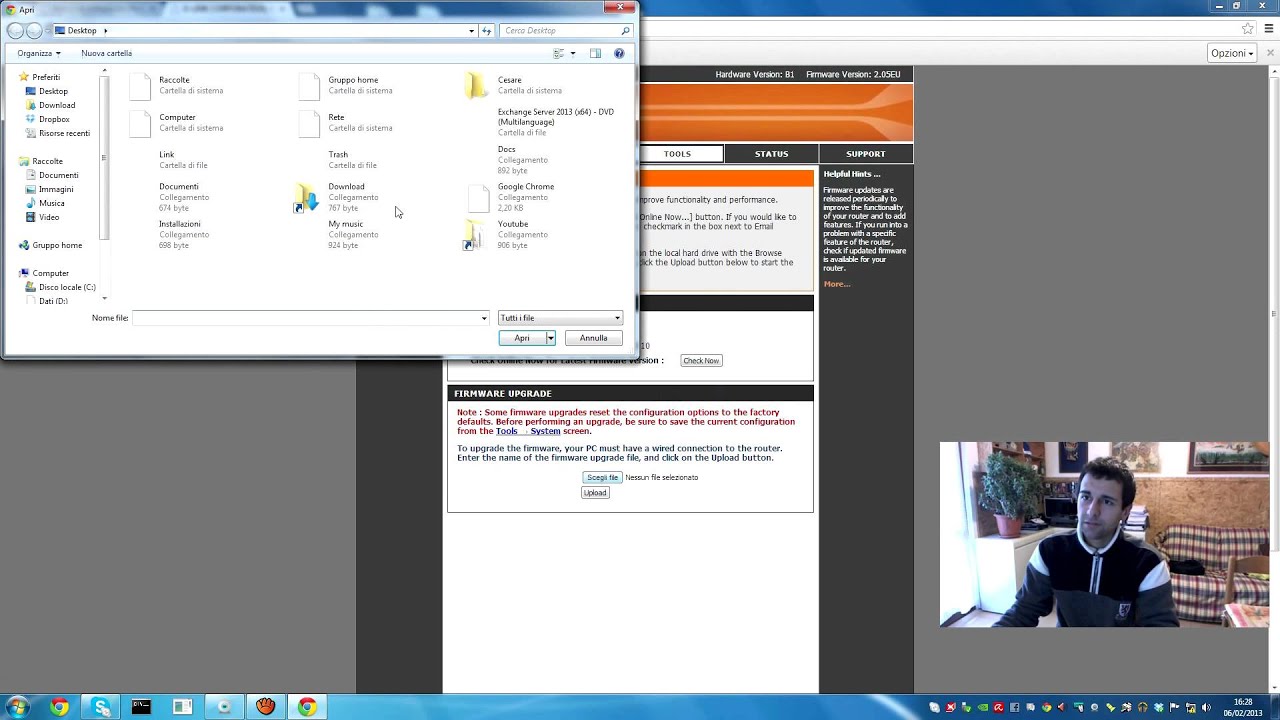Open the Apri button split arrow
This screenshot has height=720, width=1280.
click(550, 338)
